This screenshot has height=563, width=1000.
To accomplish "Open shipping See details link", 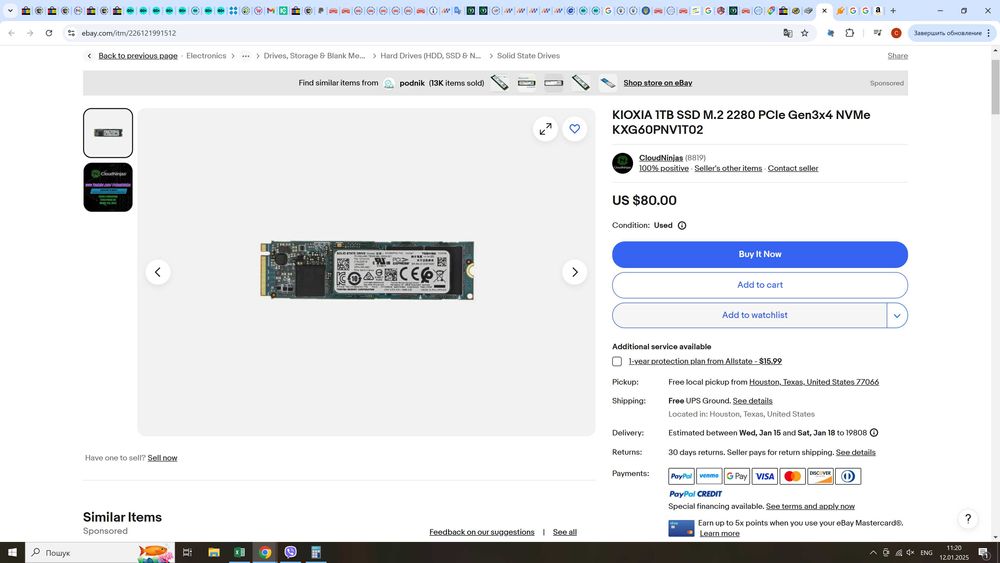I will click(x=753, y=401).
